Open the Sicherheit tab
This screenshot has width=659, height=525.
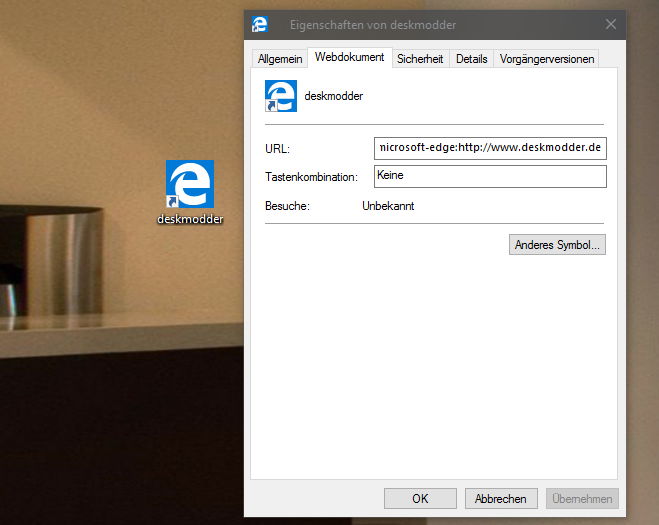(420, 59)
